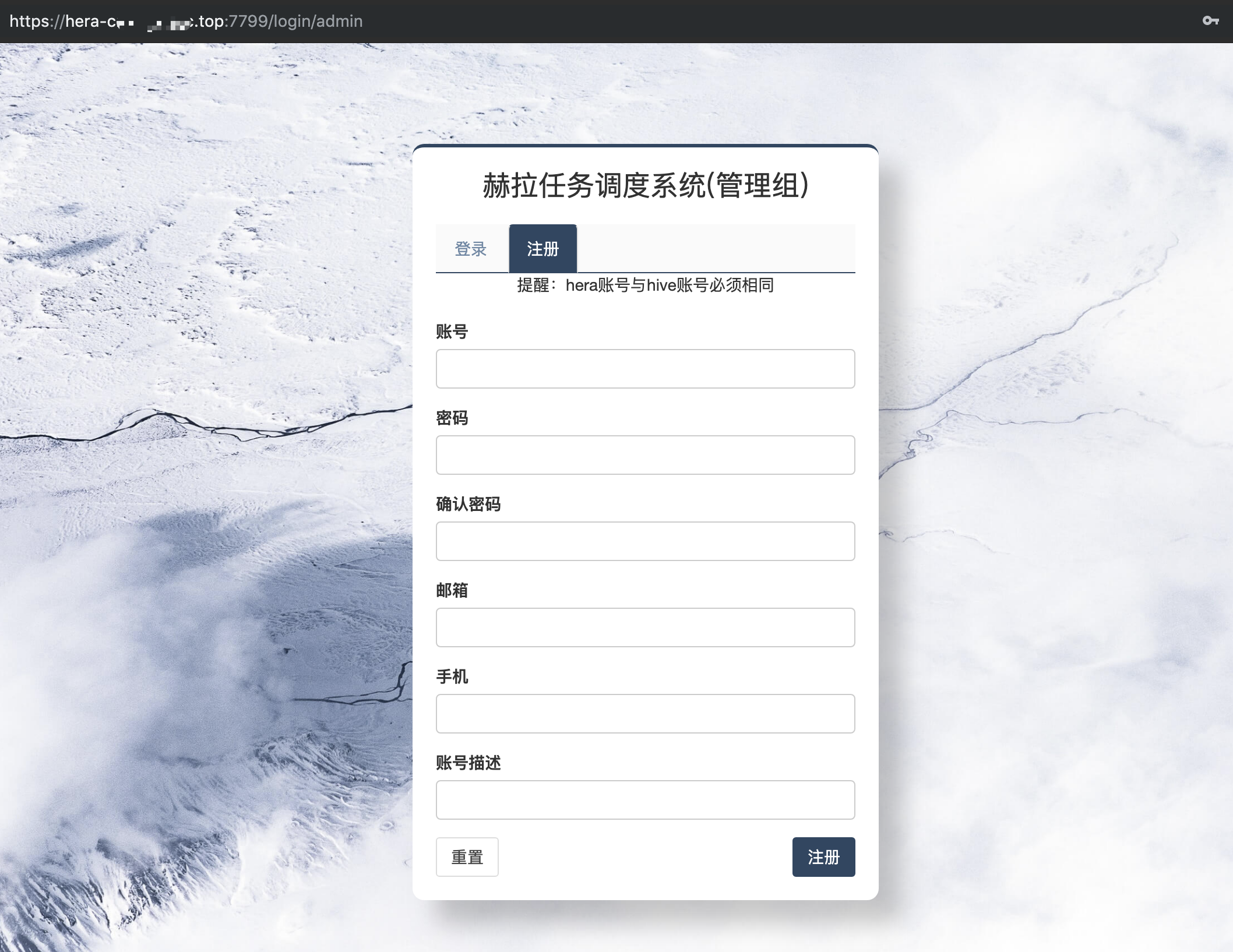Click the 账号描述 field label

(x=469, y=763)
